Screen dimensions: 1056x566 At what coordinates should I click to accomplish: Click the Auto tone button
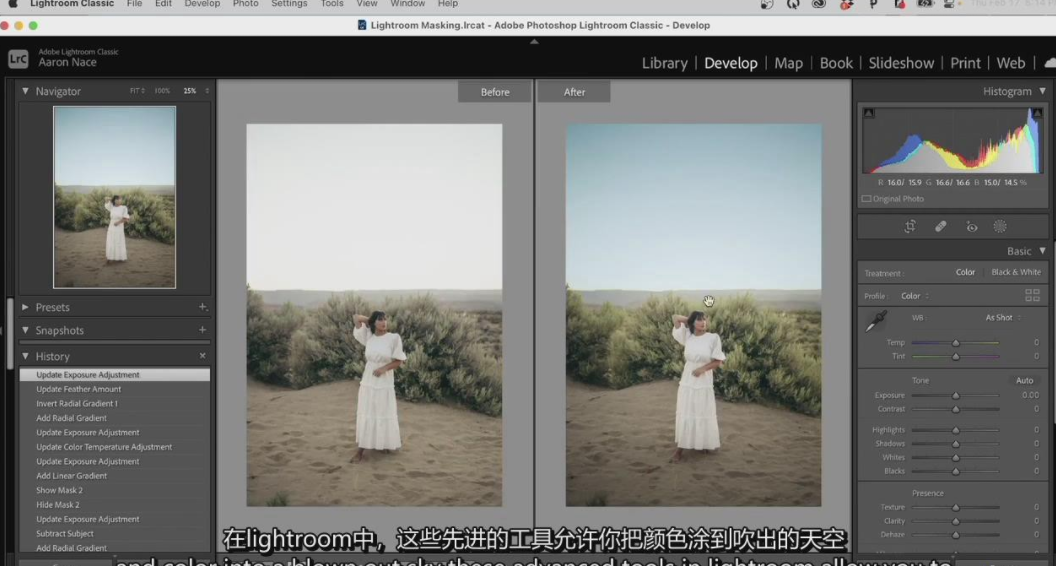tap(1024, 381)
